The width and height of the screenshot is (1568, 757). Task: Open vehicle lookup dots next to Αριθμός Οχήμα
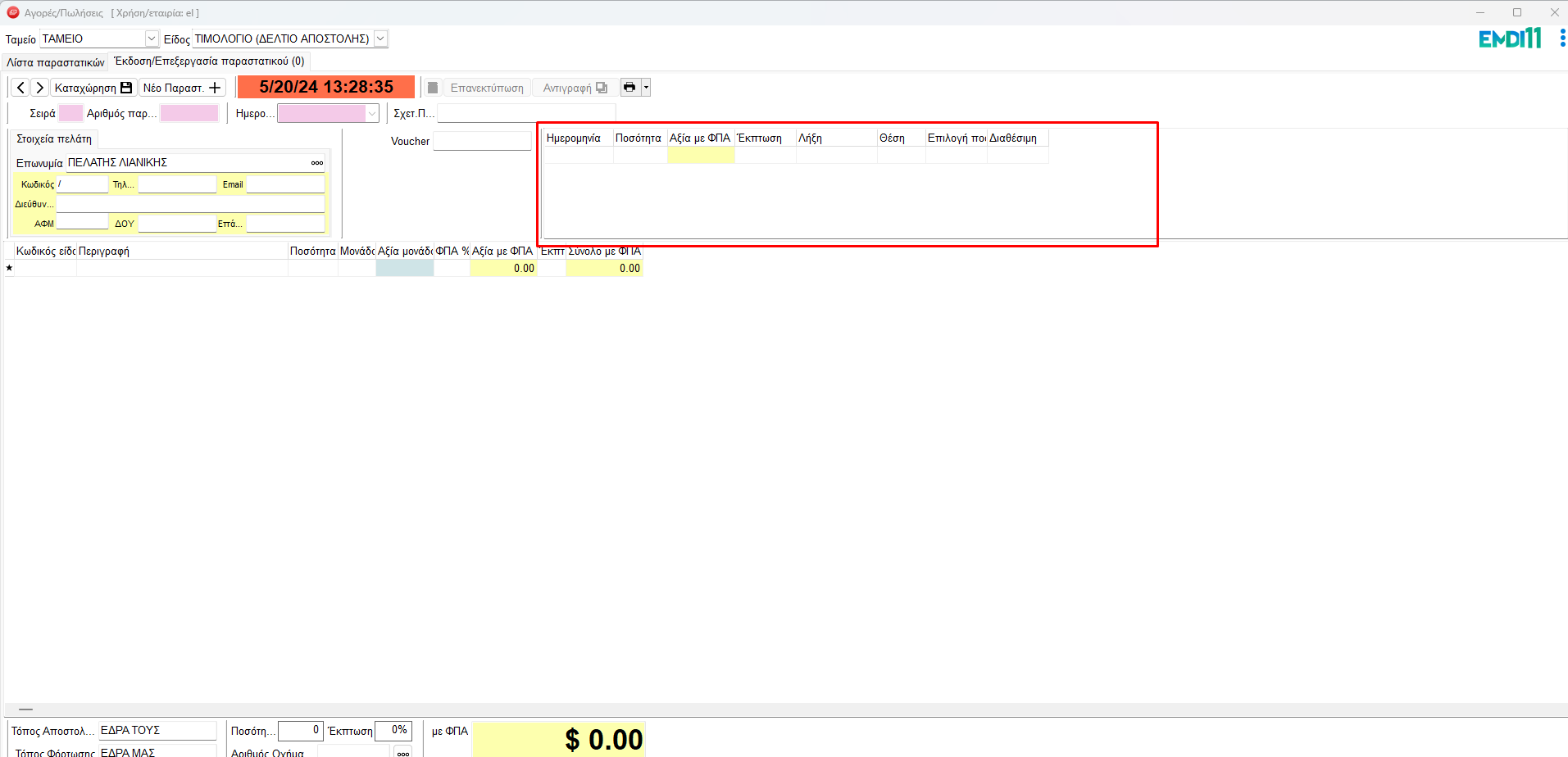(x=402, y=752)
